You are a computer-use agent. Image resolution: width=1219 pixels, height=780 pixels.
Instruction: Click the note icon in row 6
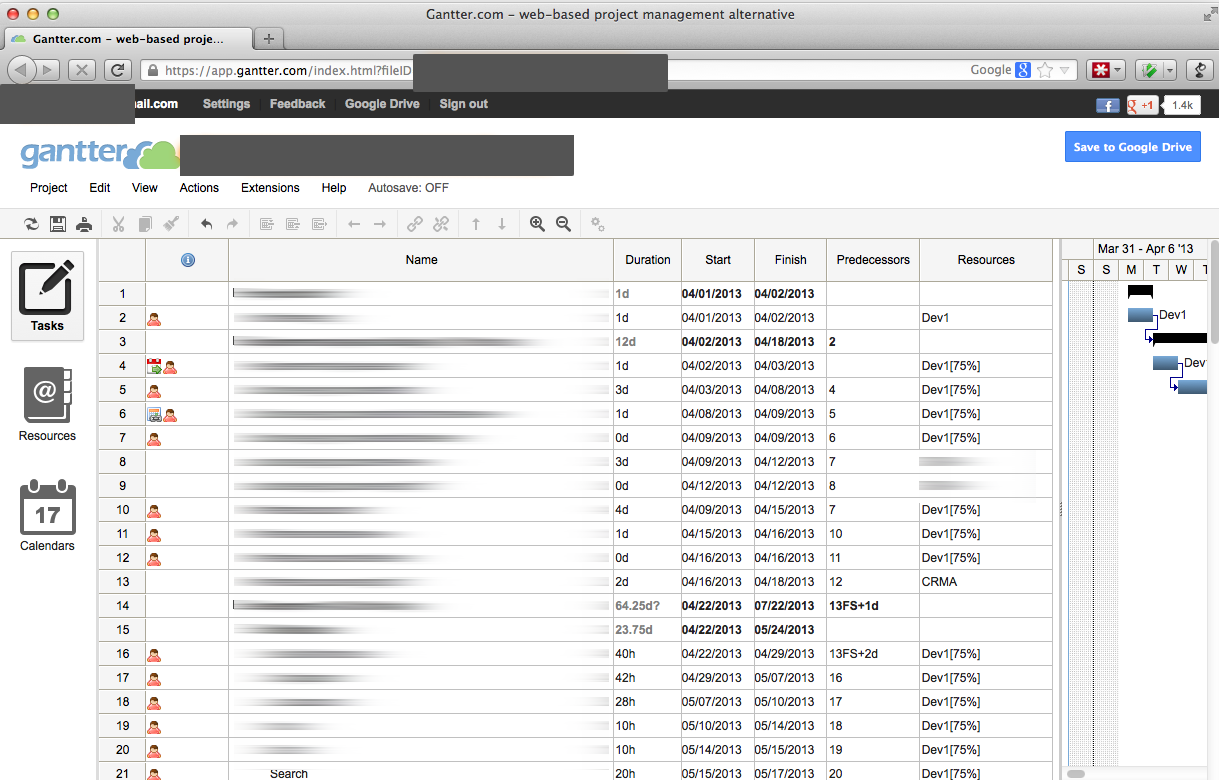pos(154,414)
